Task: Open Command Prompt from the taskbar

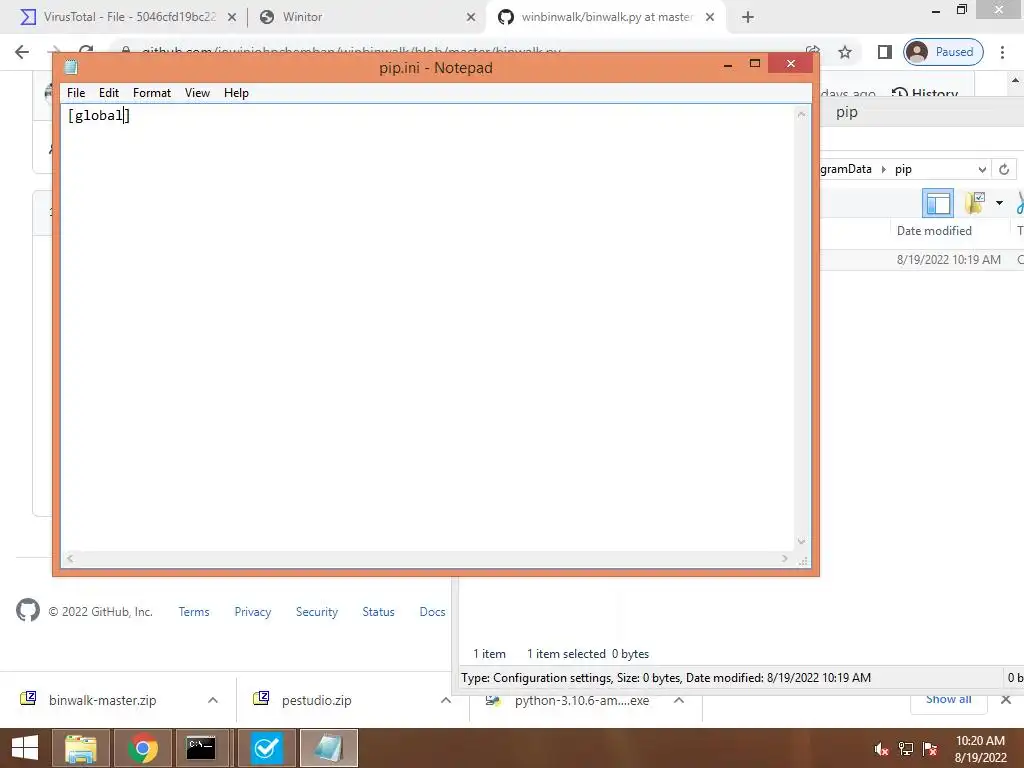Action: pos(201,748)
